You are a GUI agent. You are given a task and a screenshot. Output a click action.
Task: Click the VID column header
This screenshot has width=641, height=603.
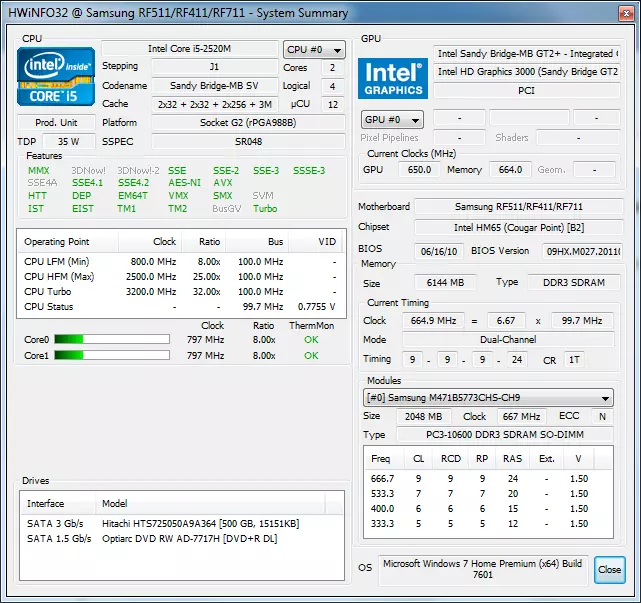pyautogui.click(x=317, y=242)
